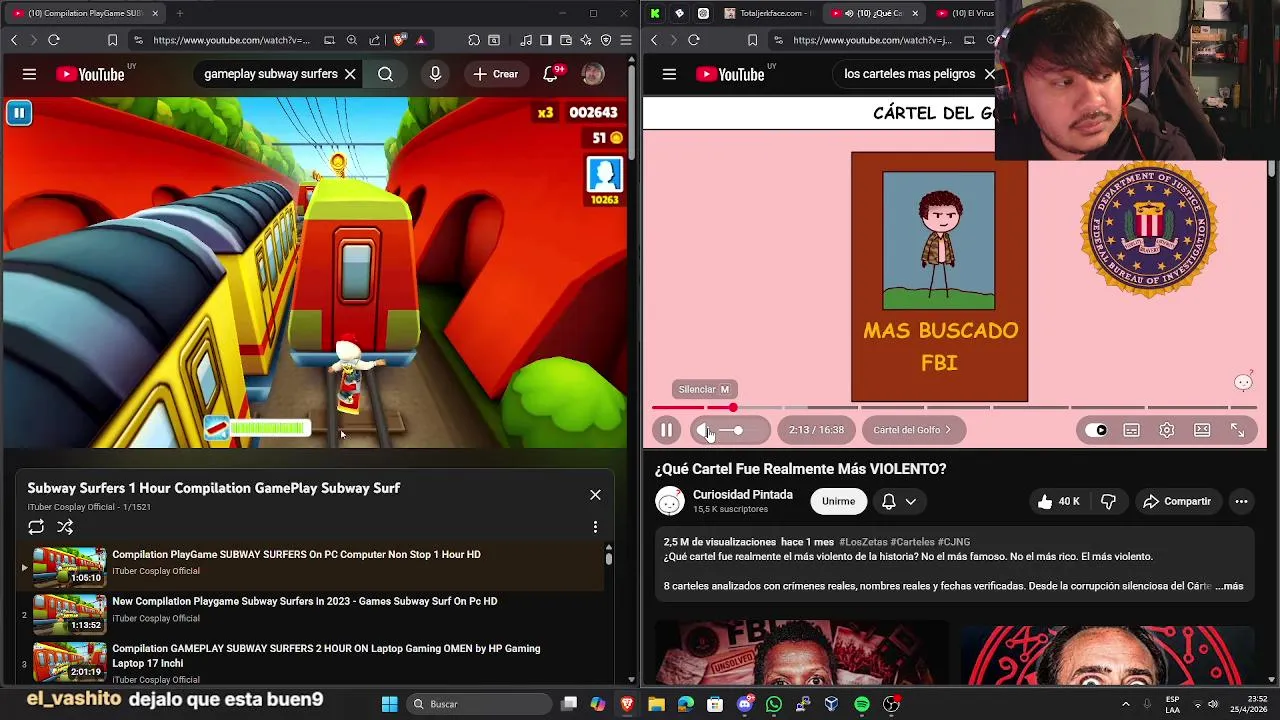
Task: Mute video using Silenciar speaker icon
Action: [x=704, y=430]
